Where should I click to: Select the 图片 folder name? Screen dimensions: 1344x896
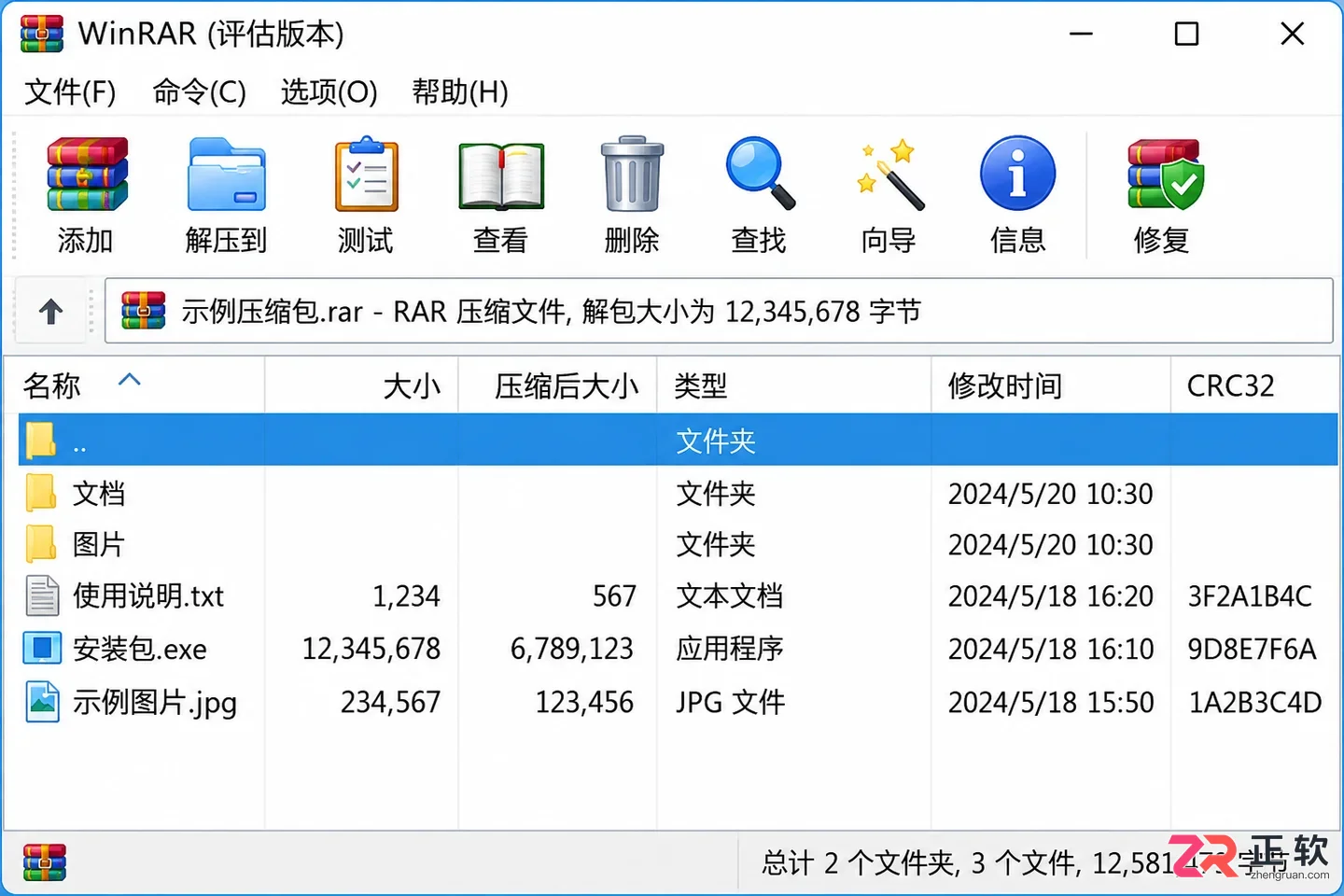click(99, 544)
